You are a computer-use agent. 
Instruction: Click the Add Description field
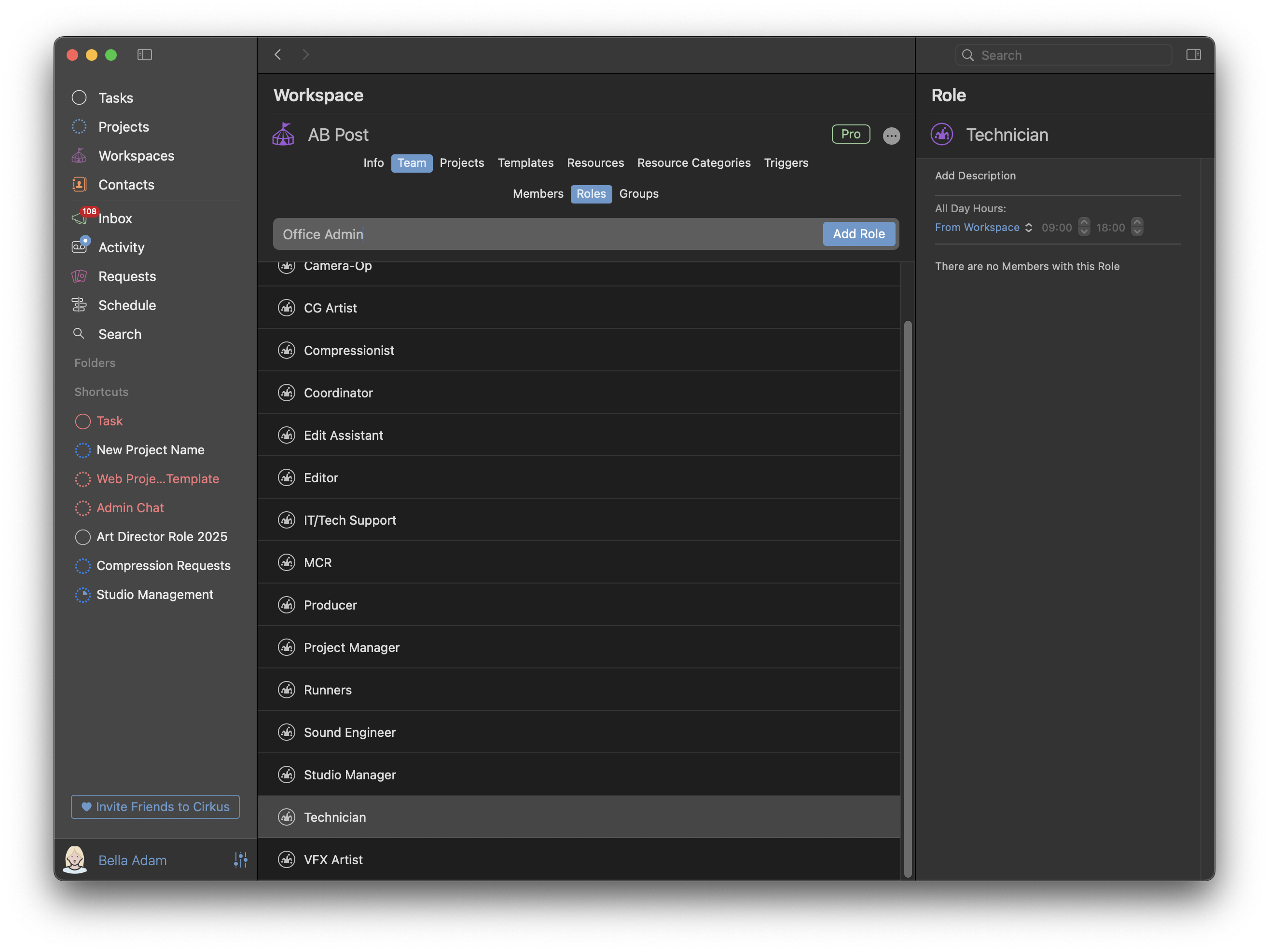975,176
